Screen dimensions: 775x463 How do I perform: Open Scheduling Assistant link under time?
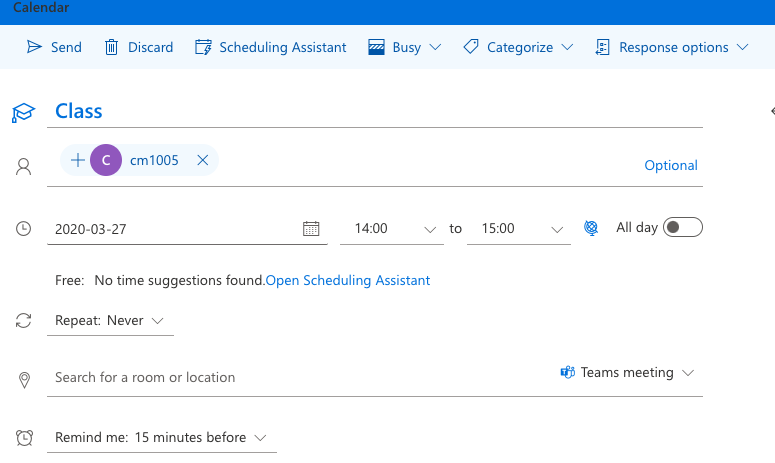[348, 281]
